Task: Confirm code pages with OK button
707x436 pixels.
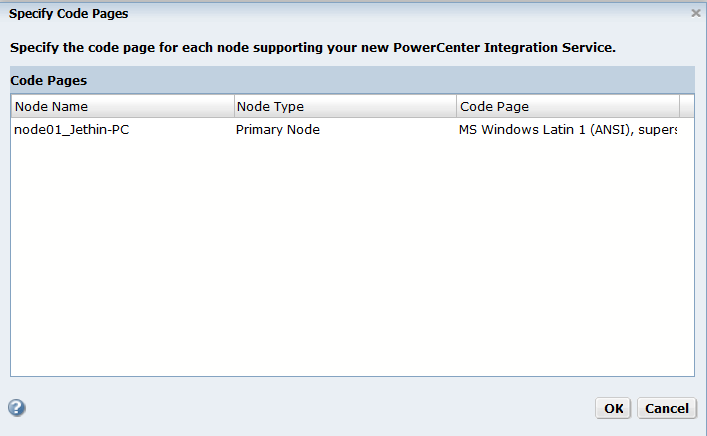Action: [613, 408]
